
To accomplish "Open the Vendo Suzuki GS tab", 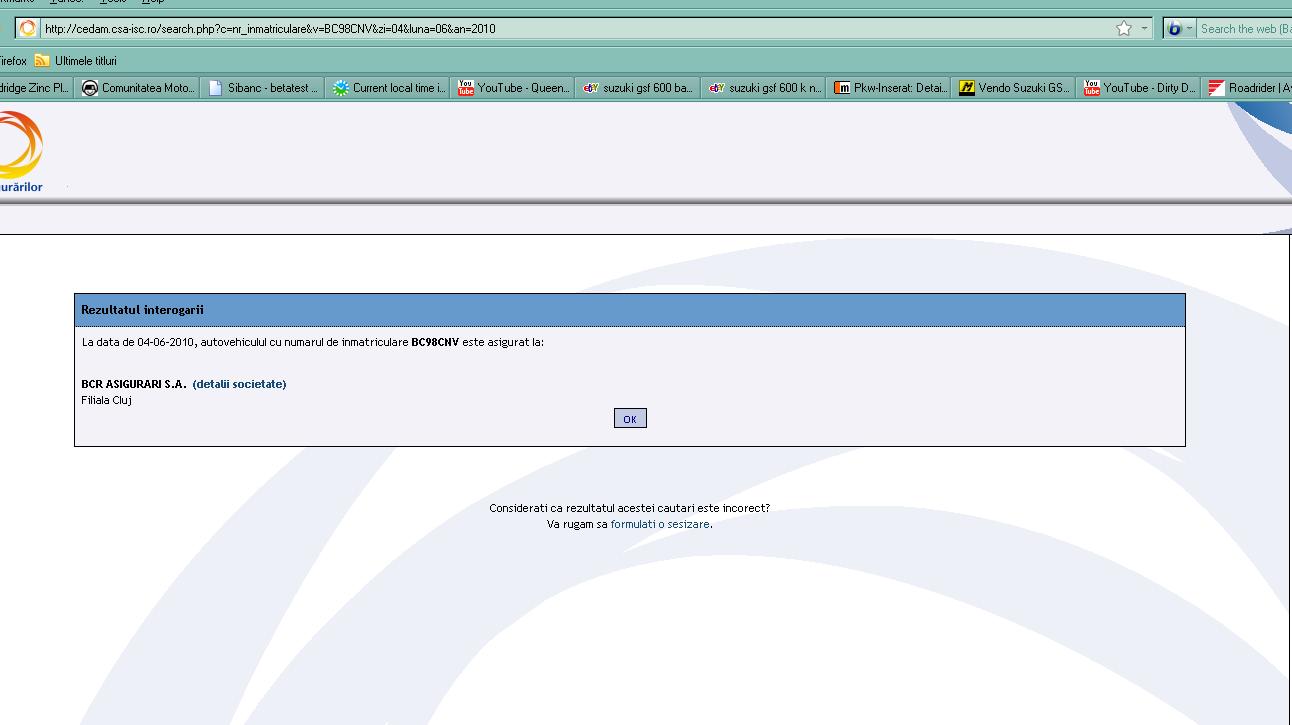I will click(1016, 88).
